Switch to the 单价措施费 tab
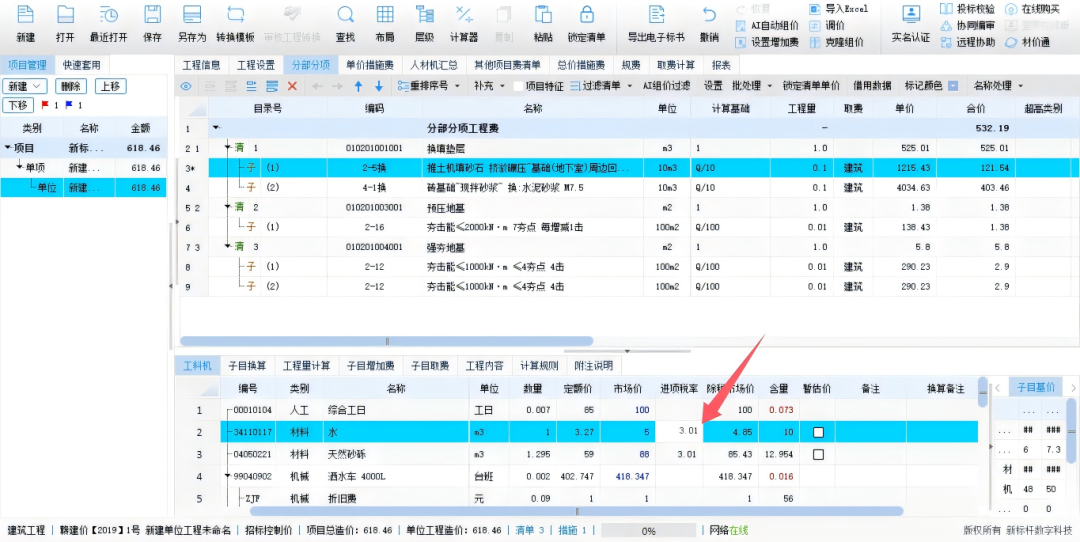Image resolution: width=1080 pixels, height=542 pixels. (369, 65)
